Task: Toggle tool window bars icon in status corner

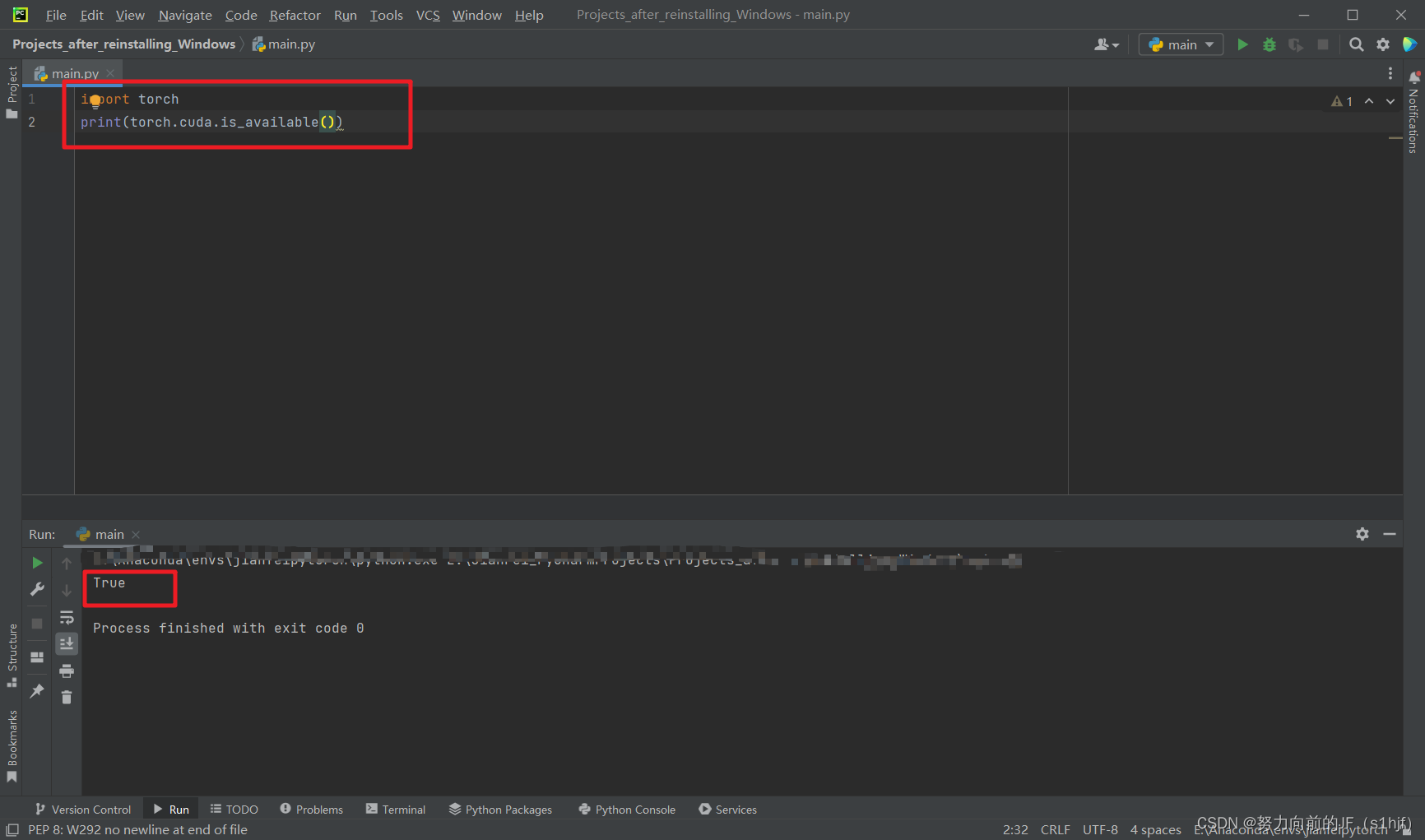Action: [x=12, y=829]
